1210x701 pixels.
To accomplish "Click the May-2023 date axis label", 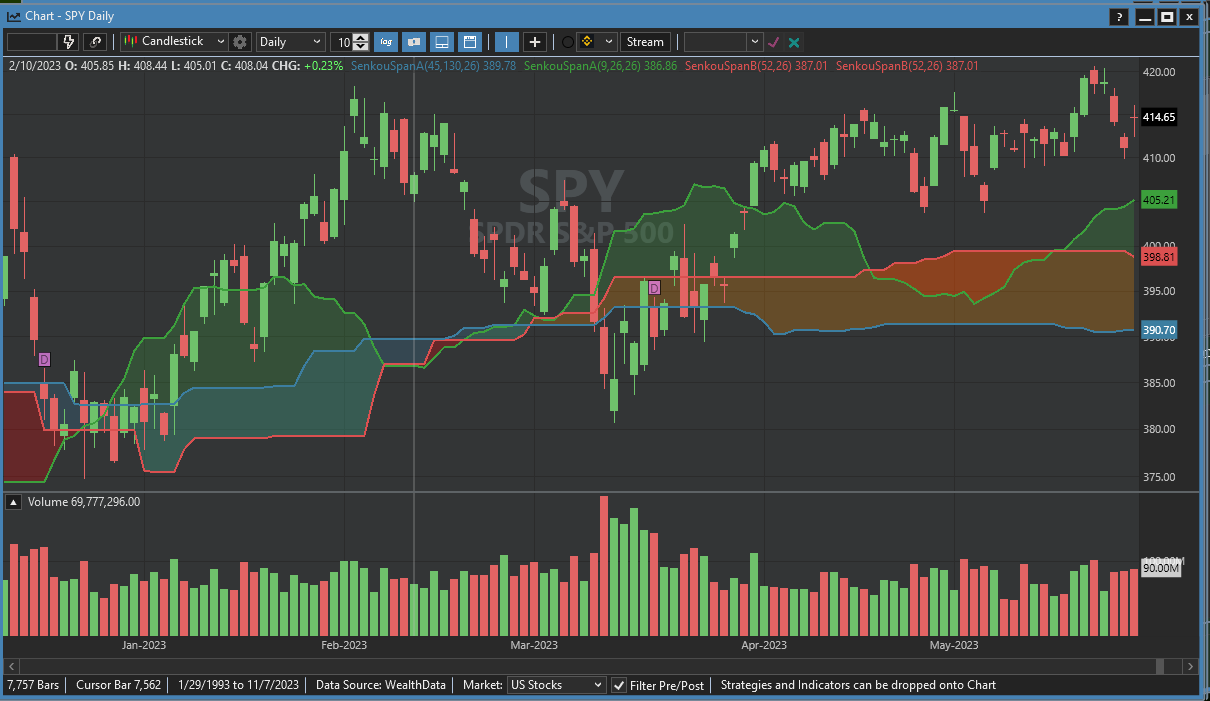I will point(953,645).
